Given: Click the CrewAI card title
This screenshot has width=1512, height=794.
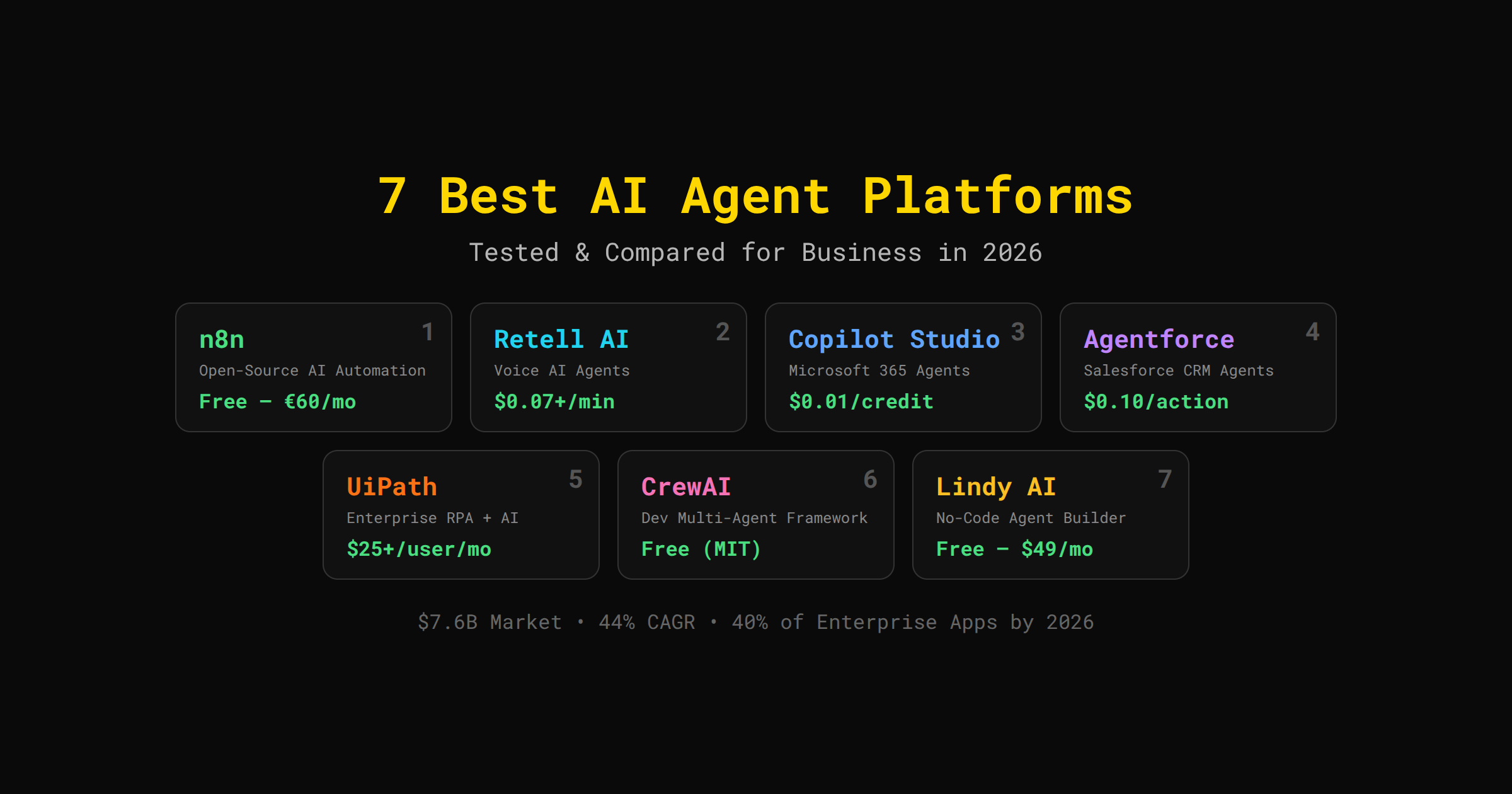Looking at the screenshot, I should coord(686,486).
